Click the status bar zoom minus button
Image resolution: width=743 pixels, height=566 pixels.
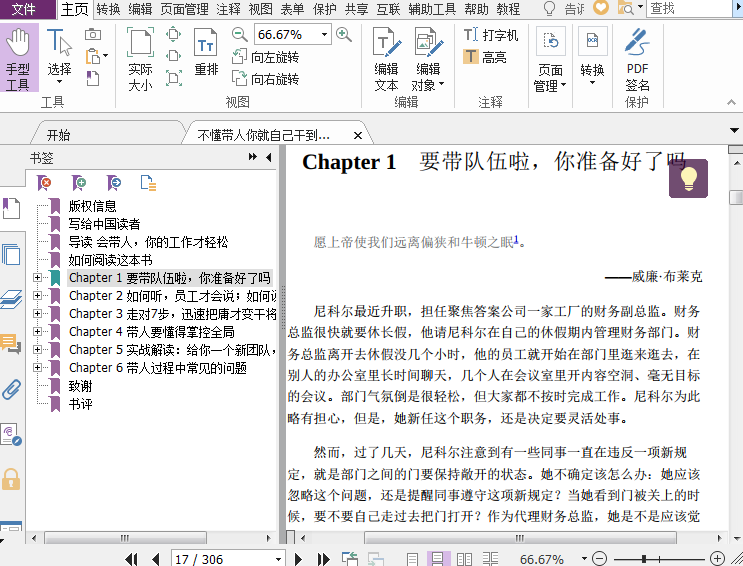point(599,559)
